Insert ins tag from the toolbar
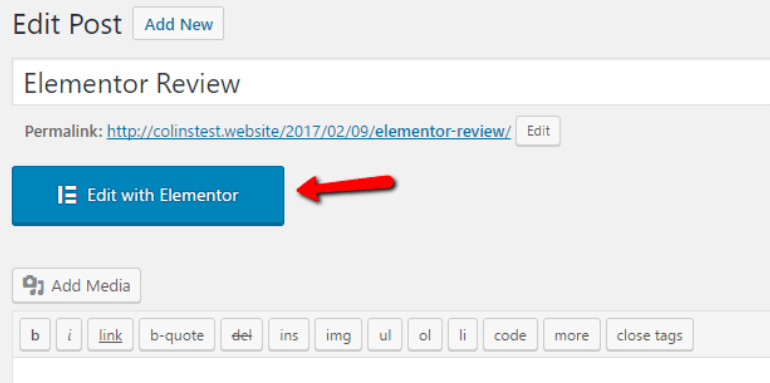770x383 pixels. 289,335
